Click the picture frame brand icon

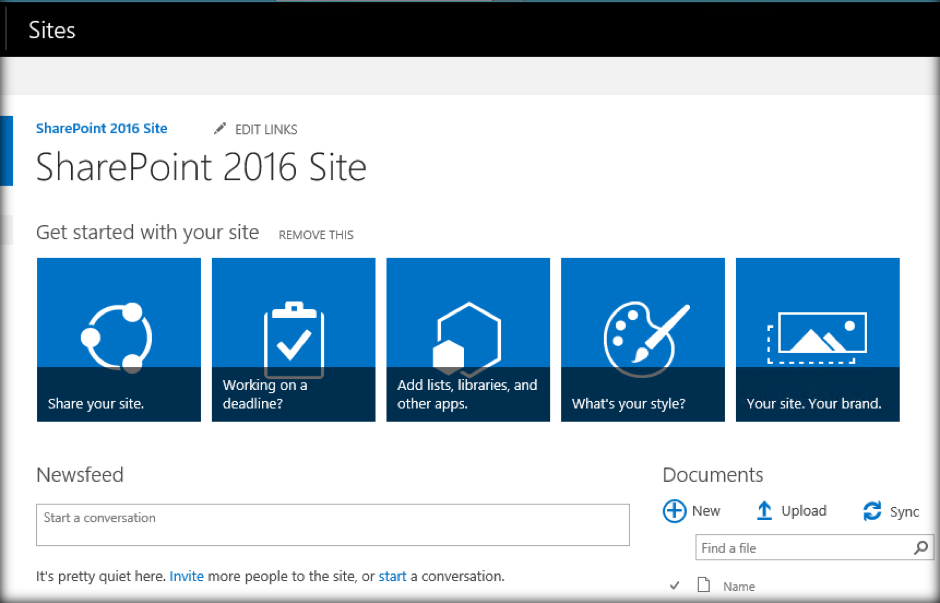click(817, 337)
